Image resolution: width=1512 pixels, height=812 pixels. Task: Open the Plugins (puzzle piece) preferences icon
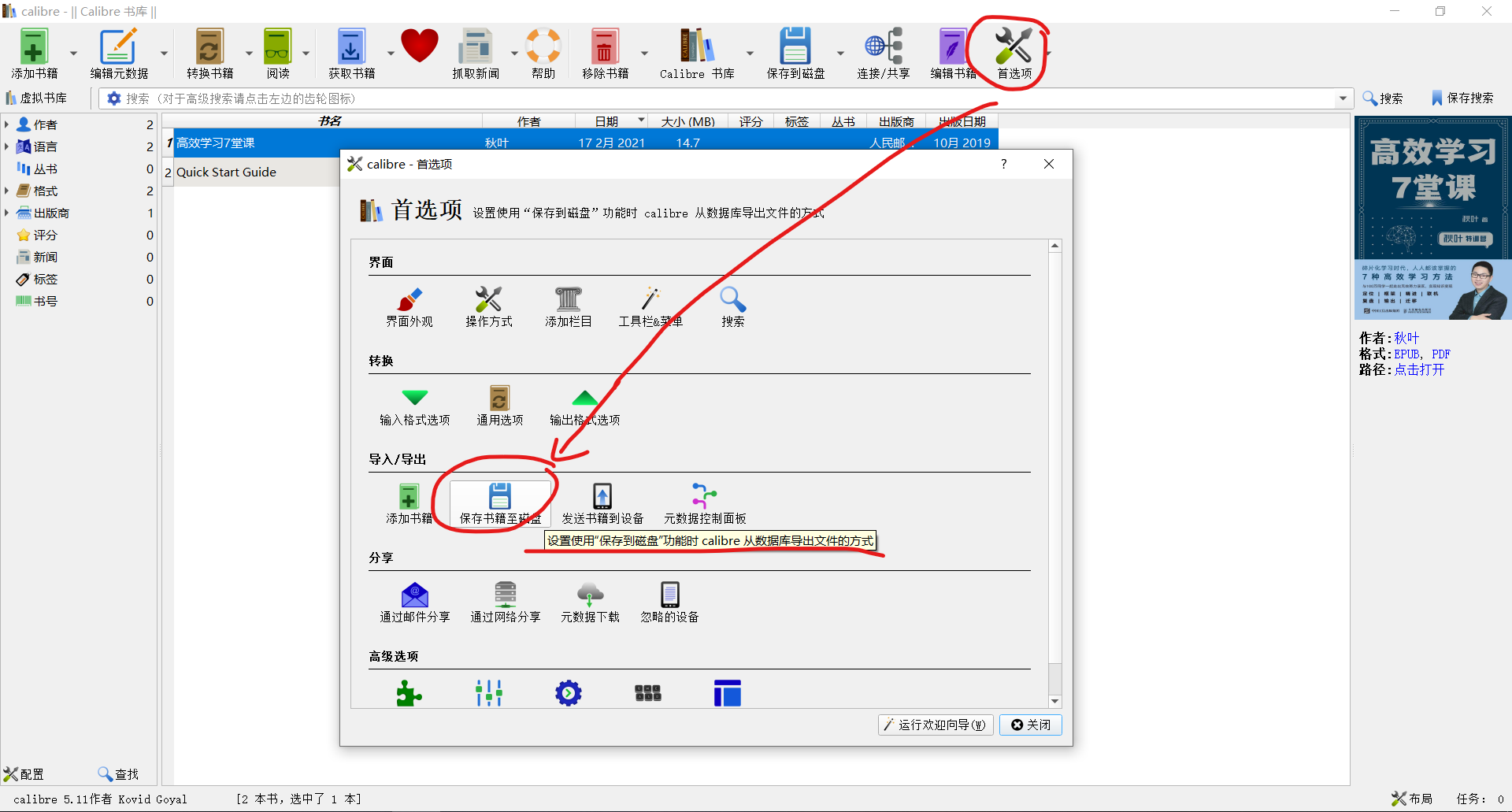click(x=408, y=693)
